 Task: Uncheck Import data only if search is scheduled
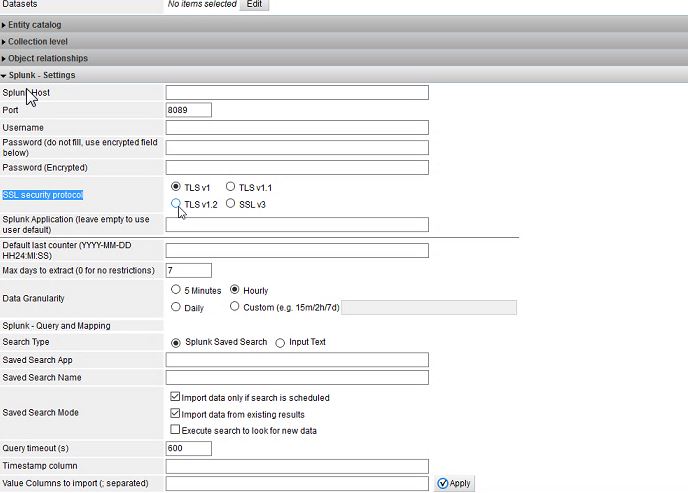point(175,397)
